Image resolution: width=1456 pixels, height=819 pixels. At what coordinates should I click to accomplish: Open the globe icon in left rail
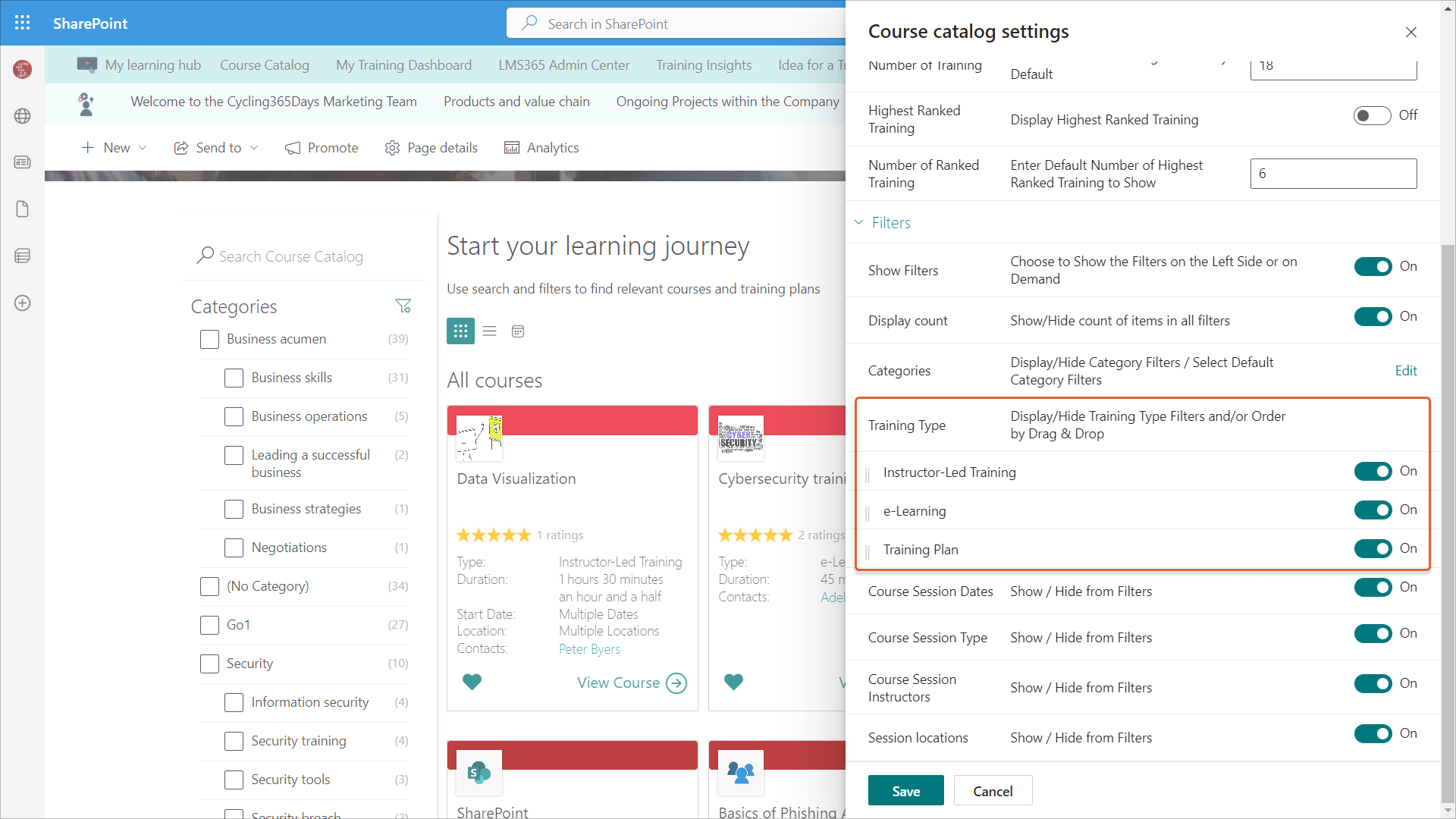pos(23,116)
